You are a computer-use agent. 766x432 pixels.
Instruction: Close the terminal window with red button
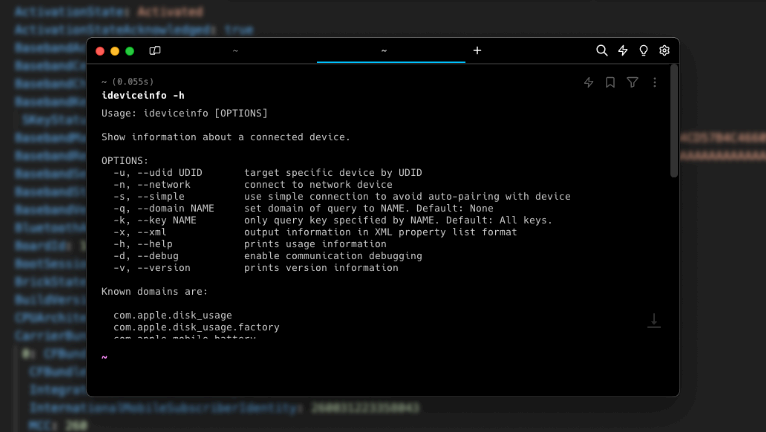click(100, 51)
